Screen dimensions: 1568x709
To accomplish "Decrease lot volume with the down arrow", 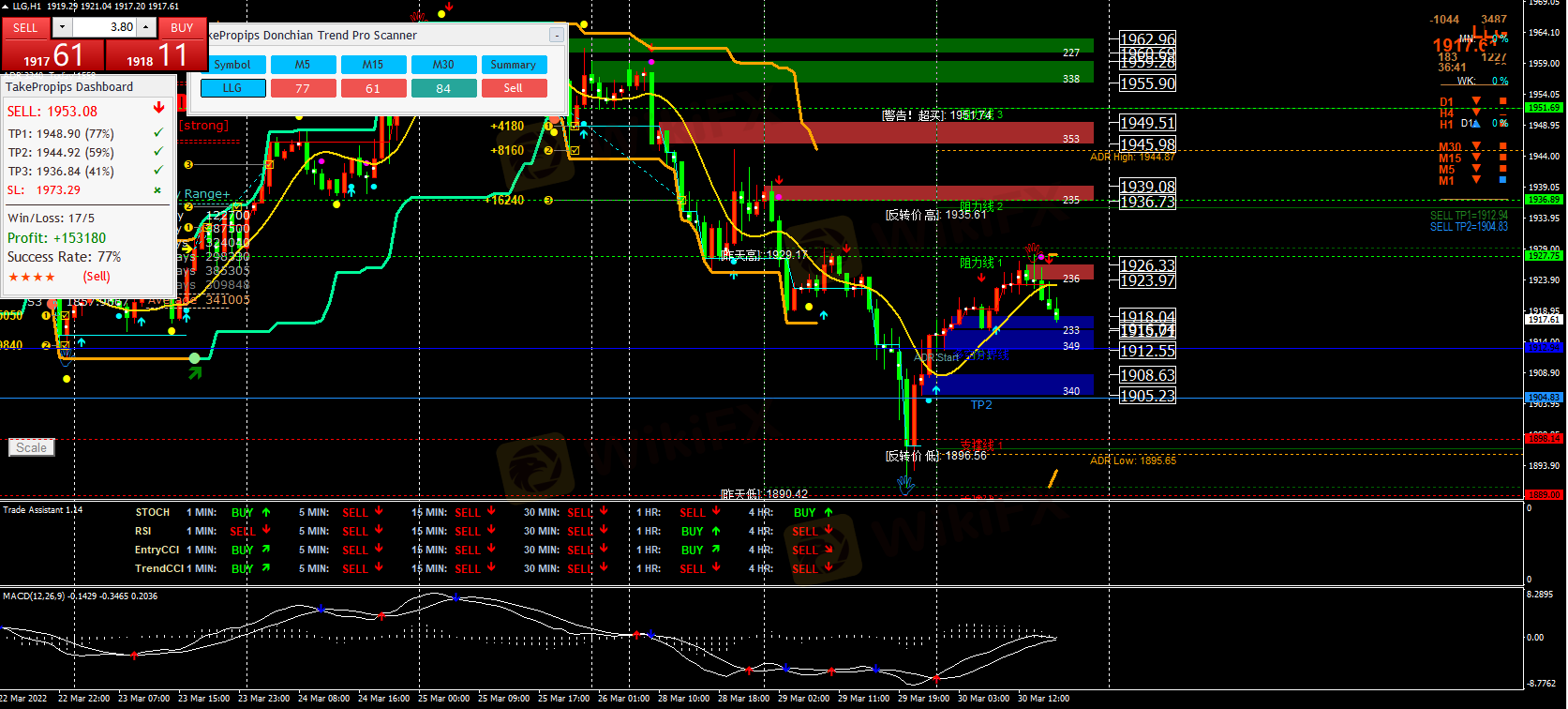I will [63, 27].
